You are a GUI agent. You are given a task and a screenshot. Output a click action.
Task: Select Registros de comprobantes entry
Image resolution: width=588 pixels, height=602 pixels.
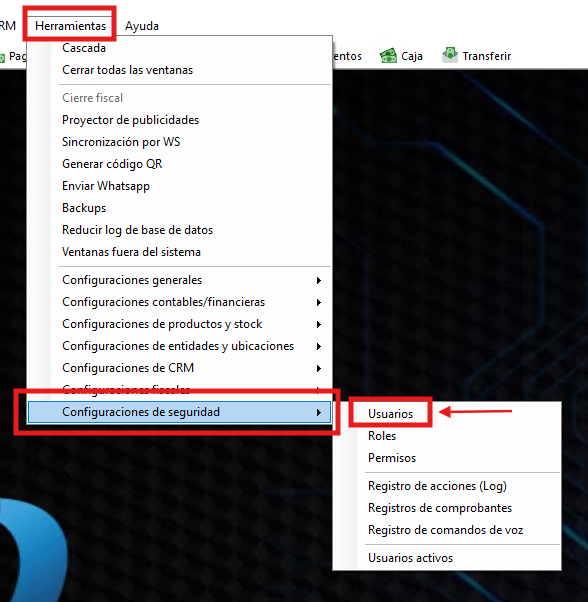(440, 508)
